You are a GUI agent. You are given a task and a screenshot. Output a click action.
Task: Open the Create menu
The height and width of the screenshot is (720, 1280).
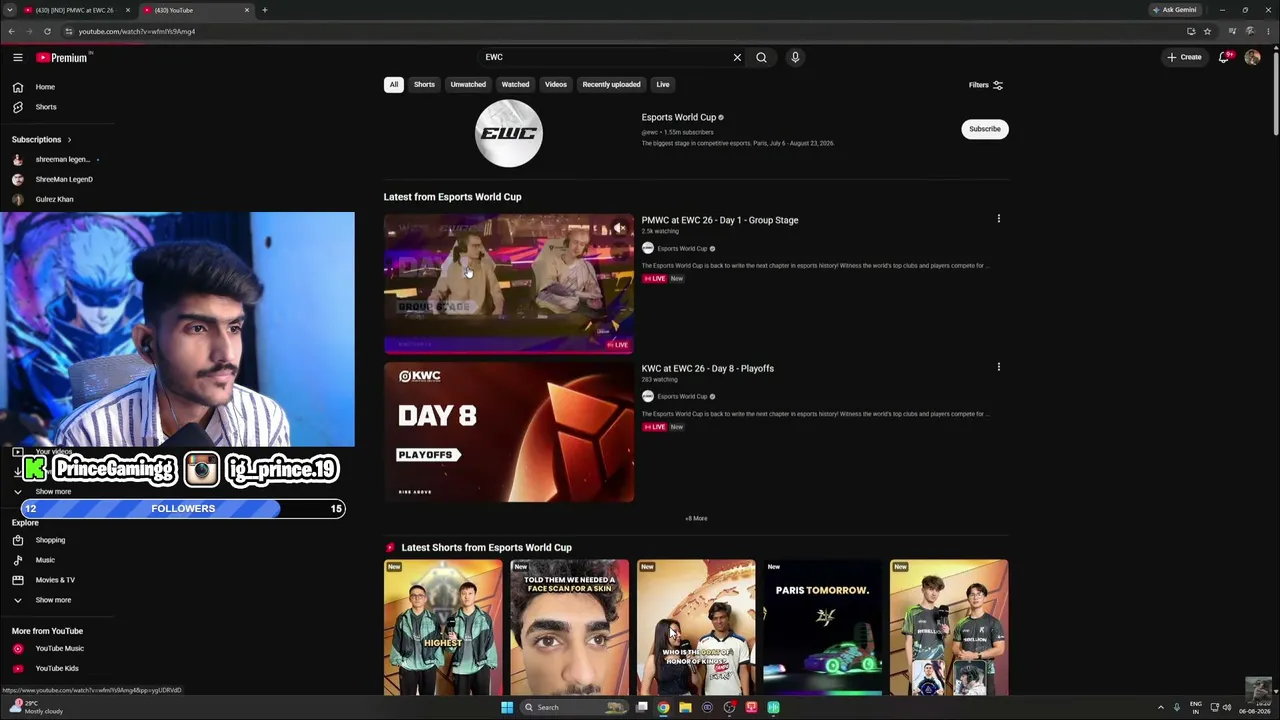[x=1184, y=57]
